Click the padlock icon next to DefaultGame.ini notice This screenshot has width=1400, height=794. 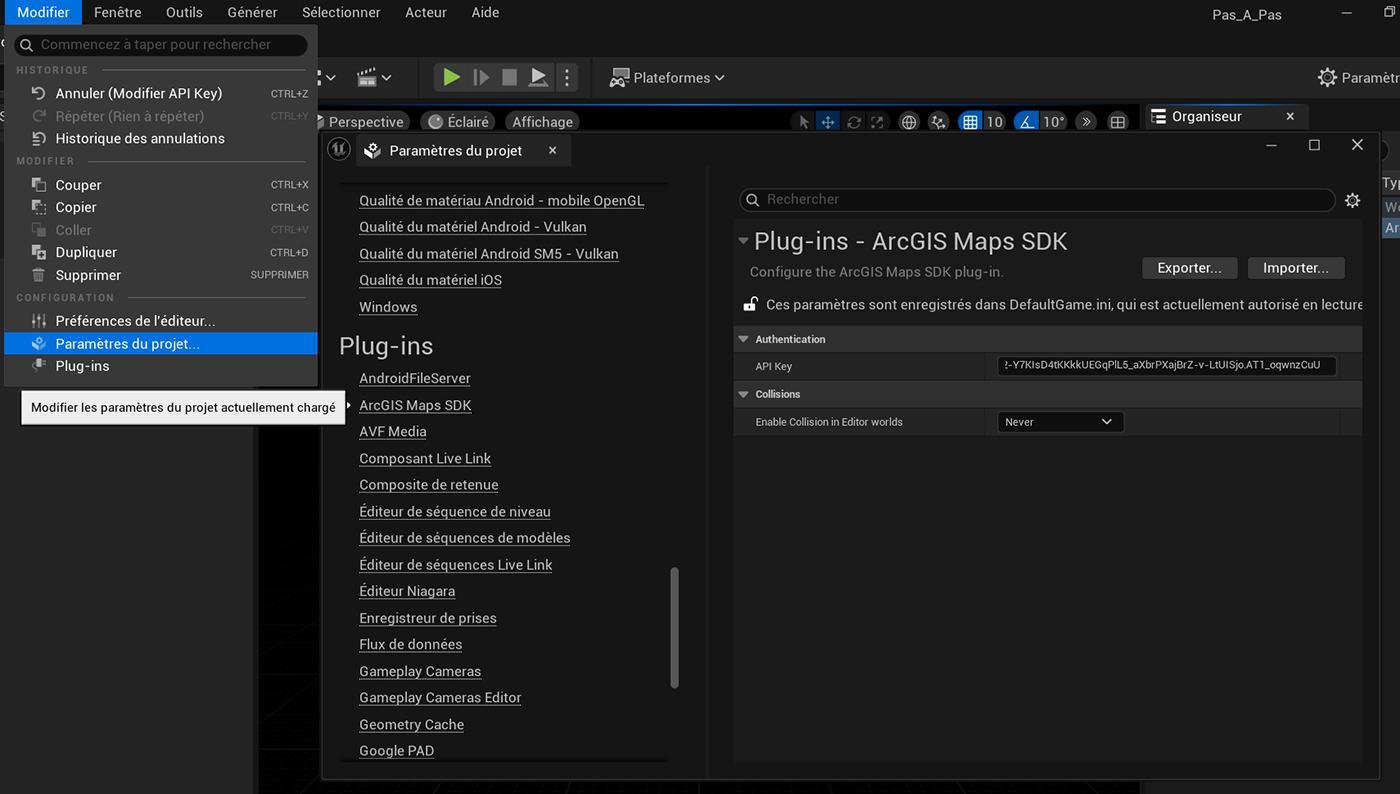[750, 304]
